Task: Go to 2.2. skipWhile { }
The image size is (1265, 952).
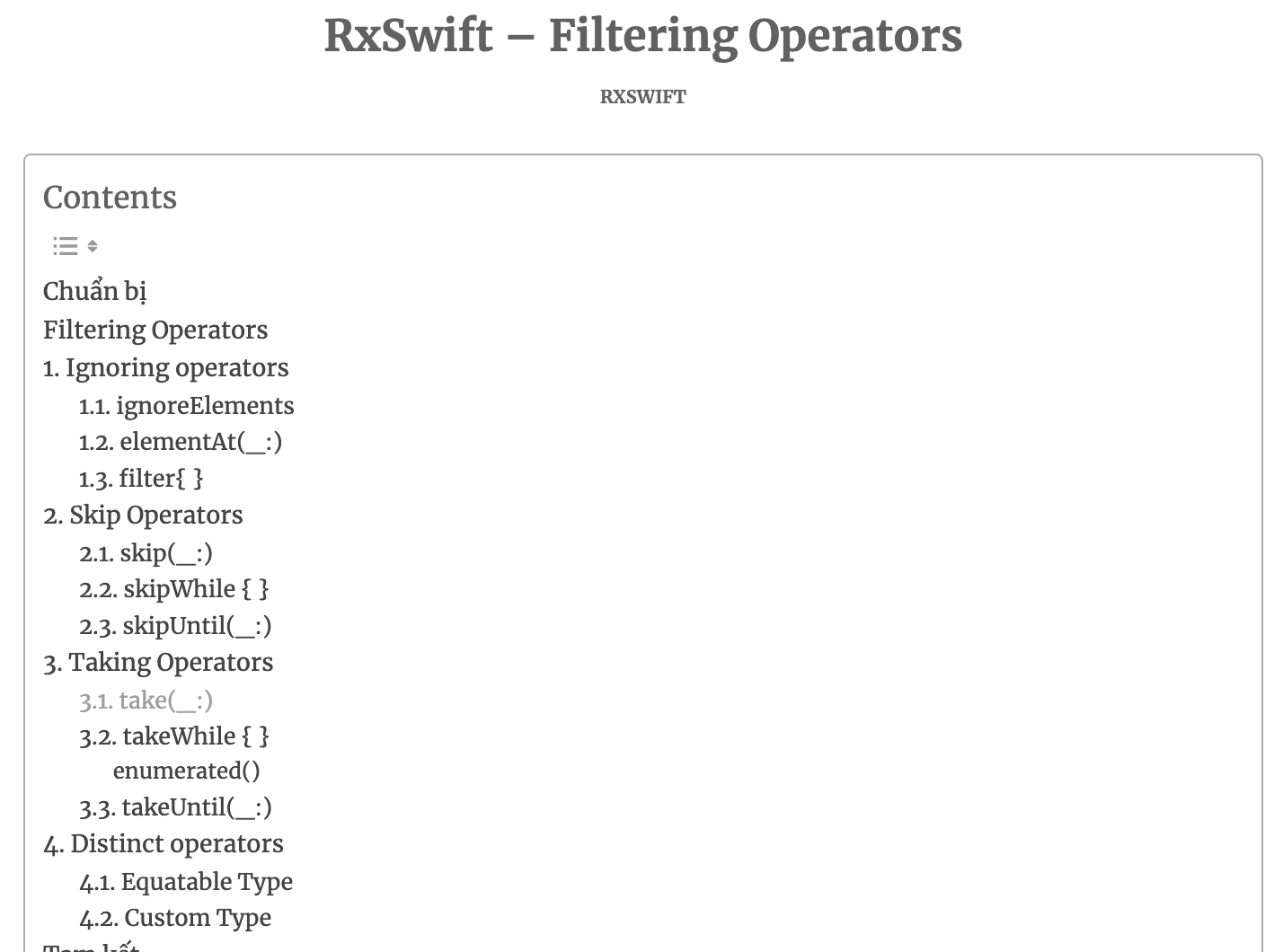Action: [173, 589]
